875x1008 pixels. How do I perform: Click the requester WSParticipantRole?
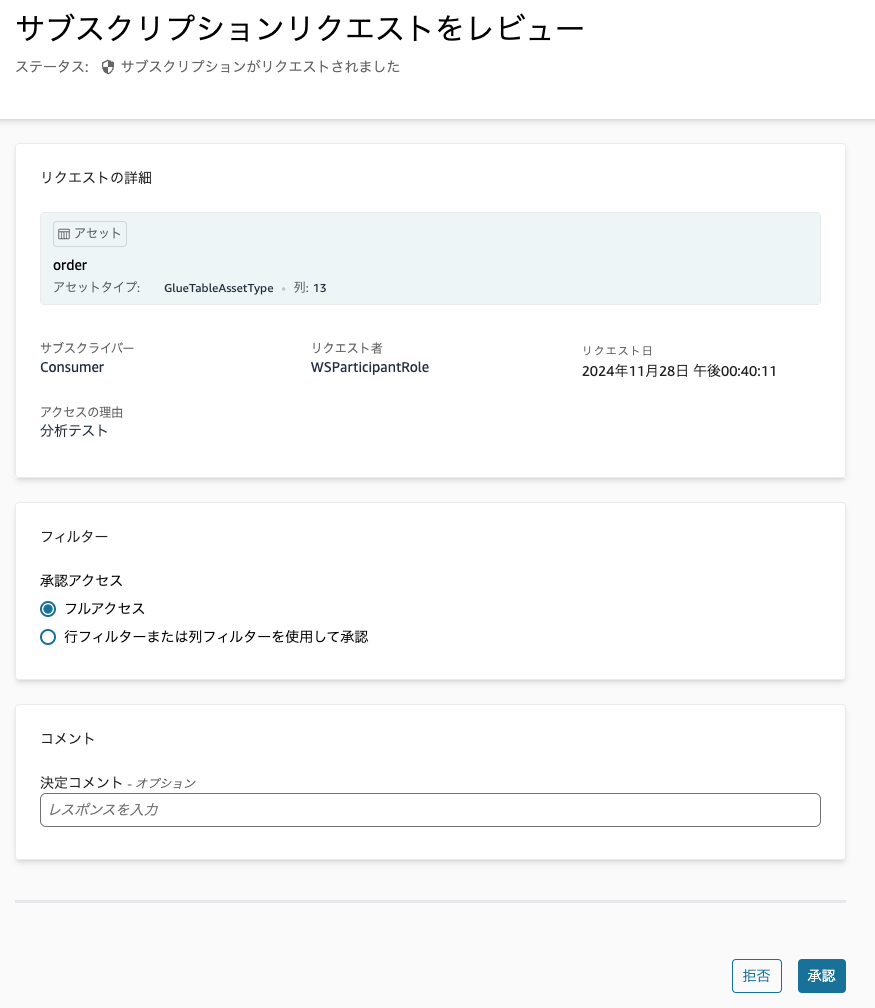[369, 367]
